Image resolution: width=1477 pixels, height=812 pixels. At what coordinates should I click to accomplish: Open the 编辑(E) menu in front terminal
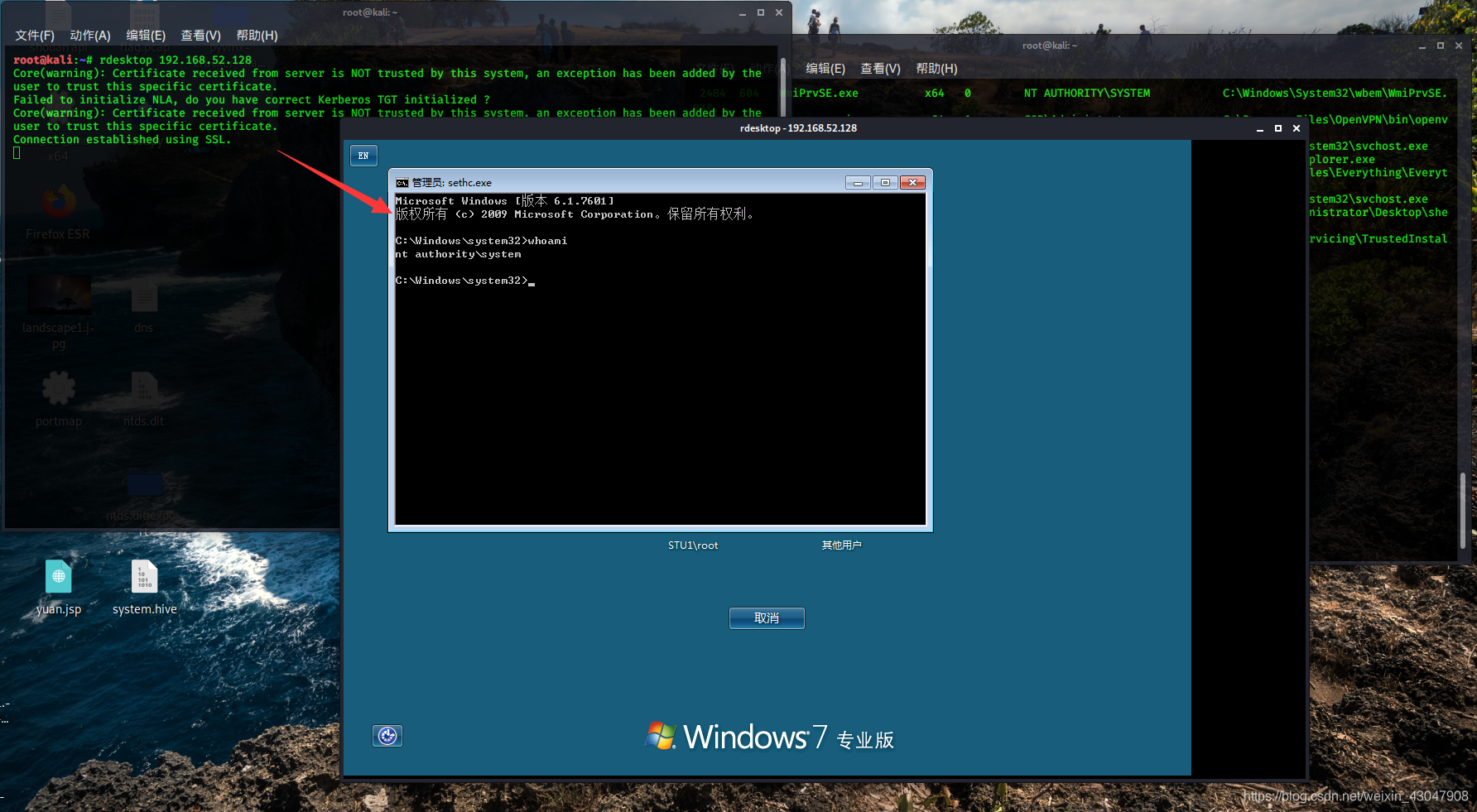146,36
